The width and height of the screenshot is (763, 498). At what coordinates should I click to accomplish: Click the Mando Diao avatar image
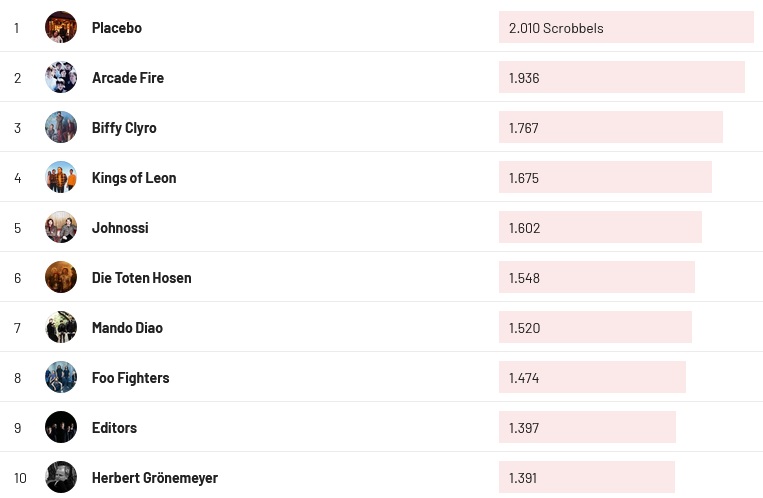61,327
